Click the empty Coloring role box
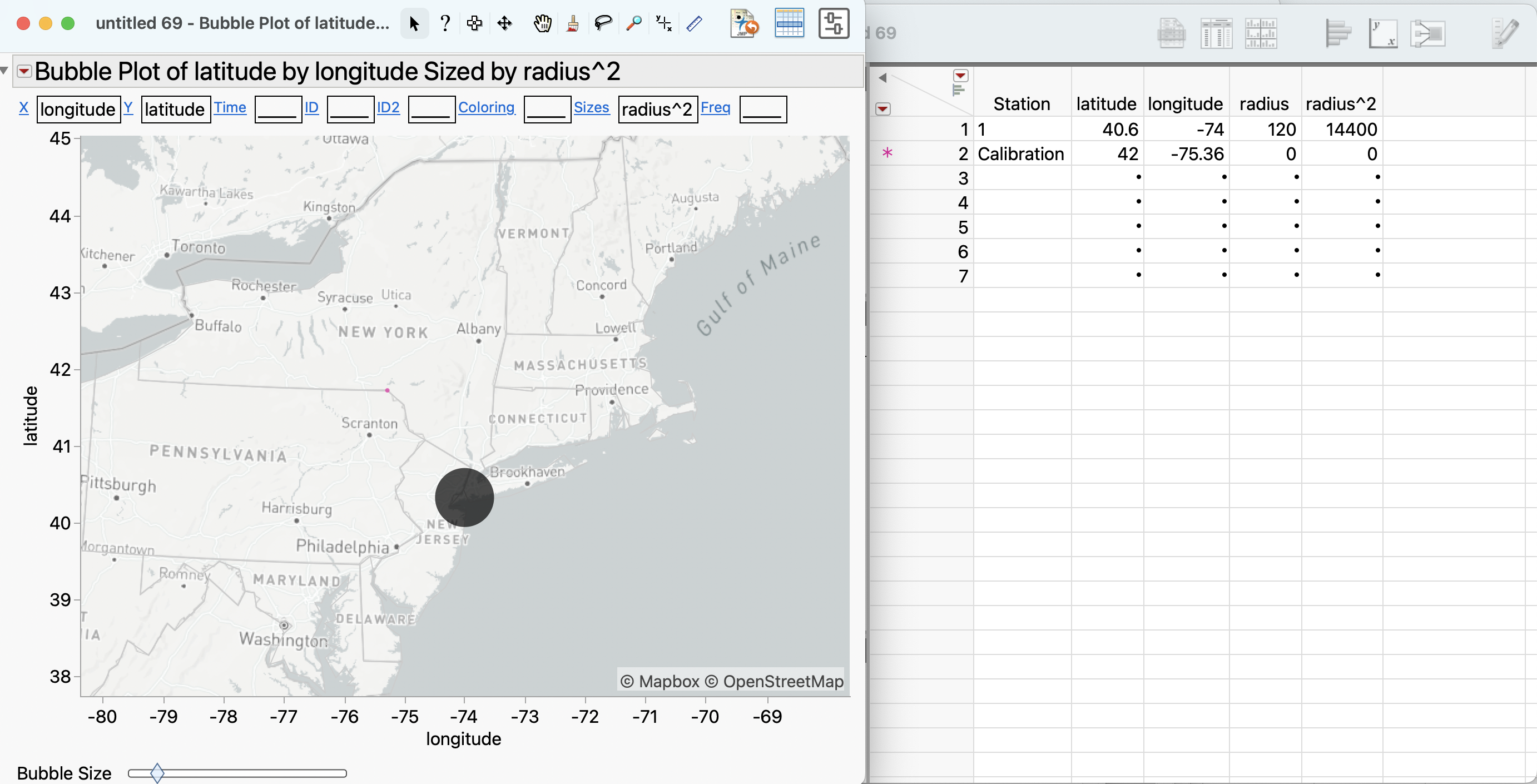The height and width of the screenshot is (784, 1537). click(x=547, y=110)
